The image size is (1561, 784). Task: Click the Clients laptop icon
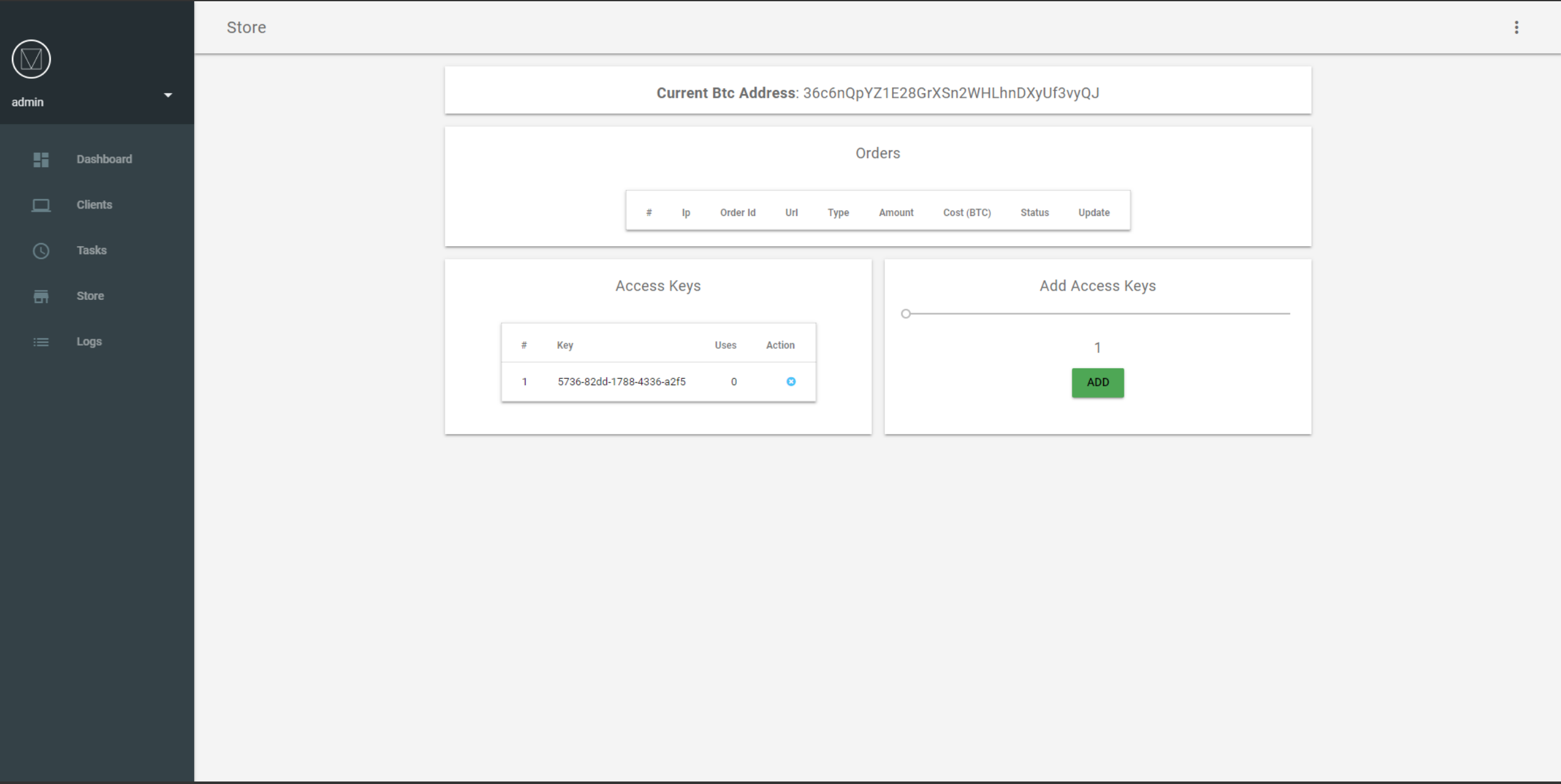click(41, 205)
